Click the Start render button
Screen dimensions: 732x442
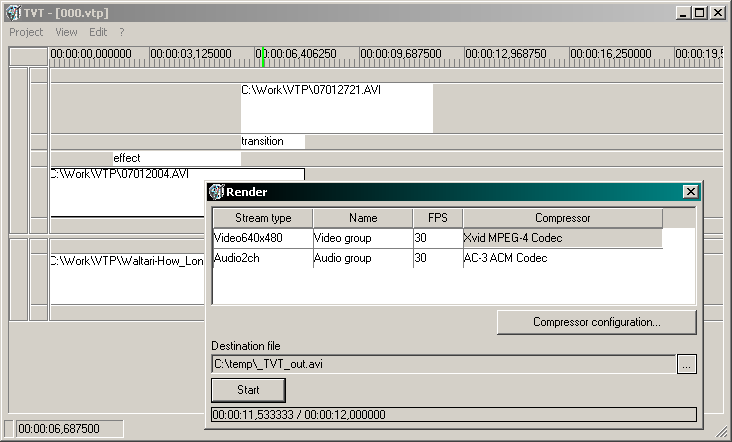coord(248,390)
